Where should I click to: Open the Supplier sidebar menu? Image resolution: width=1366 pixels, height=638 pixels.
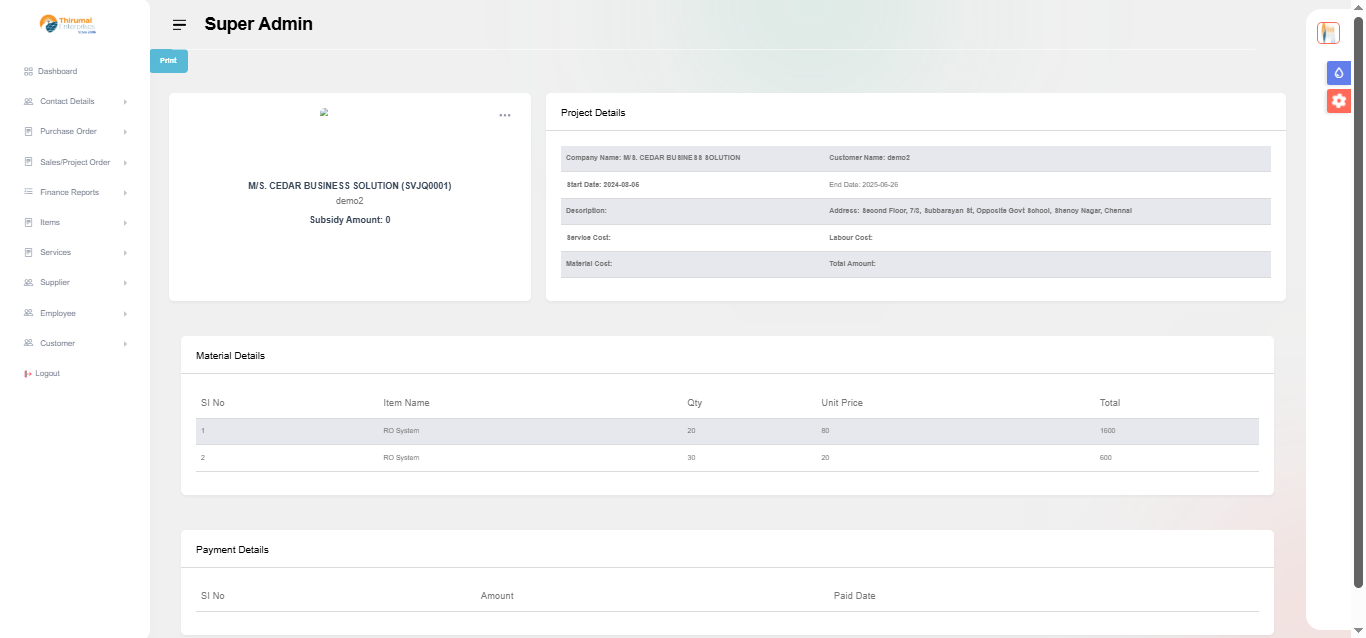(55, 282)
